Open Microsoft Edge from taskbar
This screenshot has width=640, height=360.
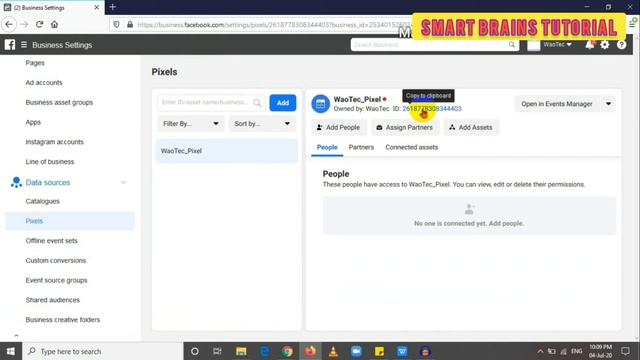coord(264,351)
